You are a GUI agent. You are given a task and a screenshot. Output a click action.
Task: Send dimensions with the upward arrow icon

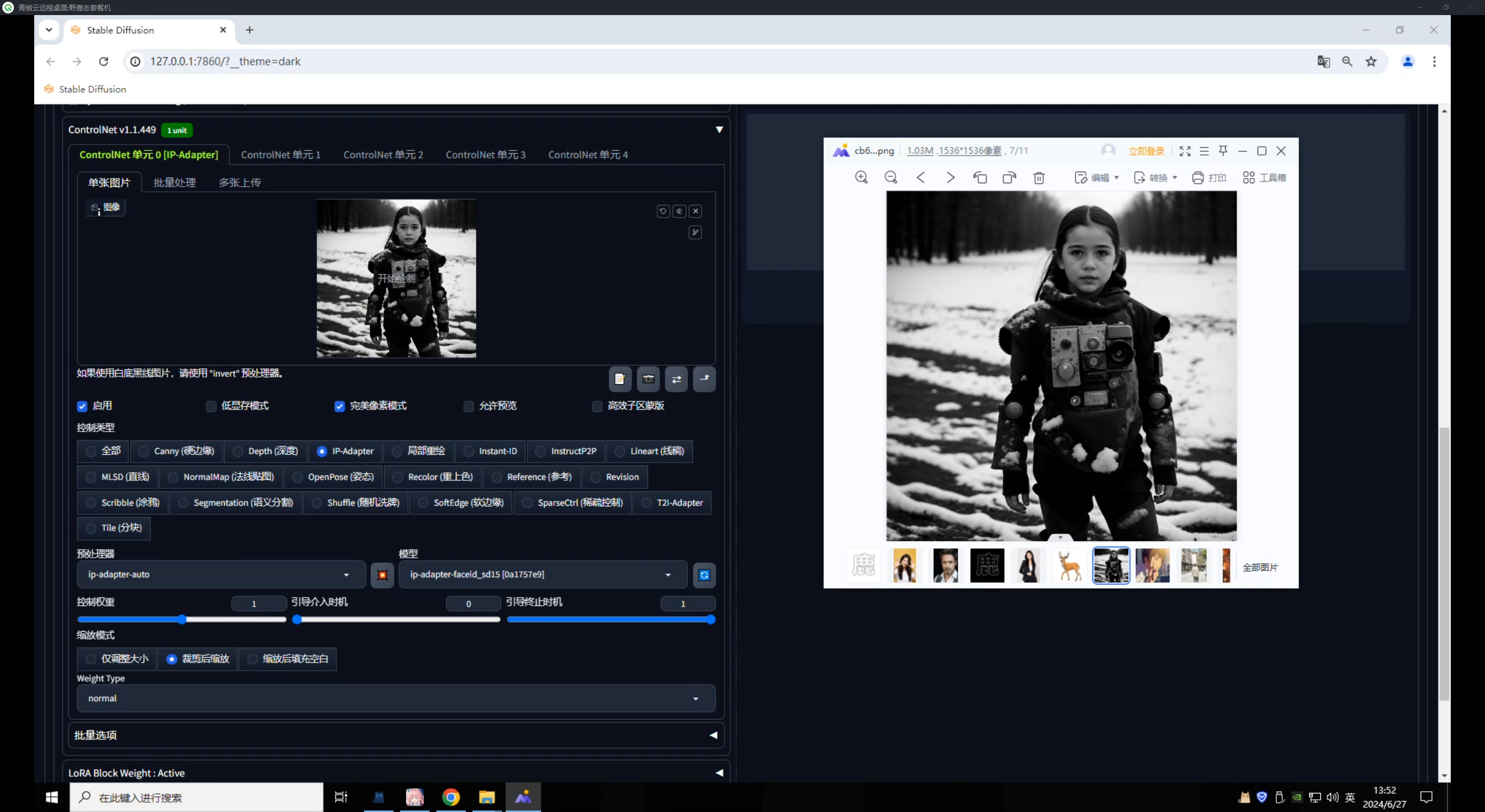[x=704, y=379]
